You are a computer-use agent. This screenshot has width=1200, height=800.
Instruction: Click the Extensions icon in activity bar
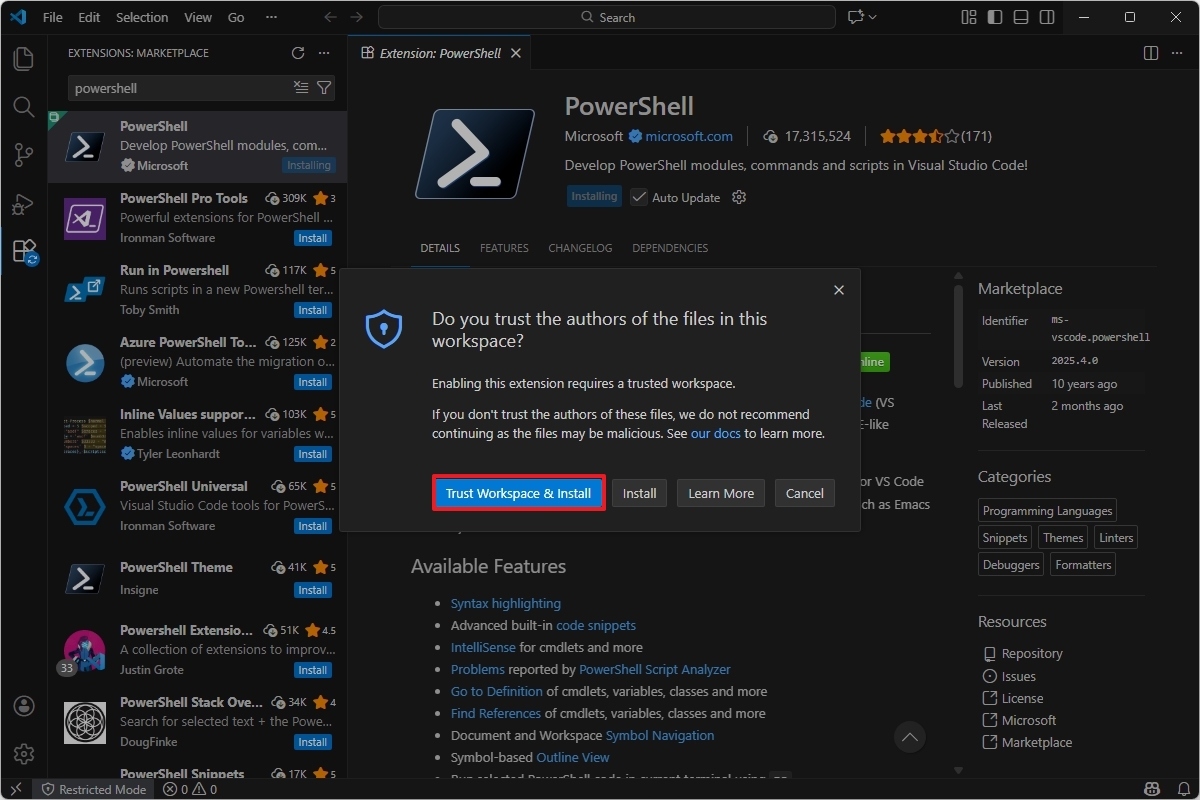click(x=24, y=251)
